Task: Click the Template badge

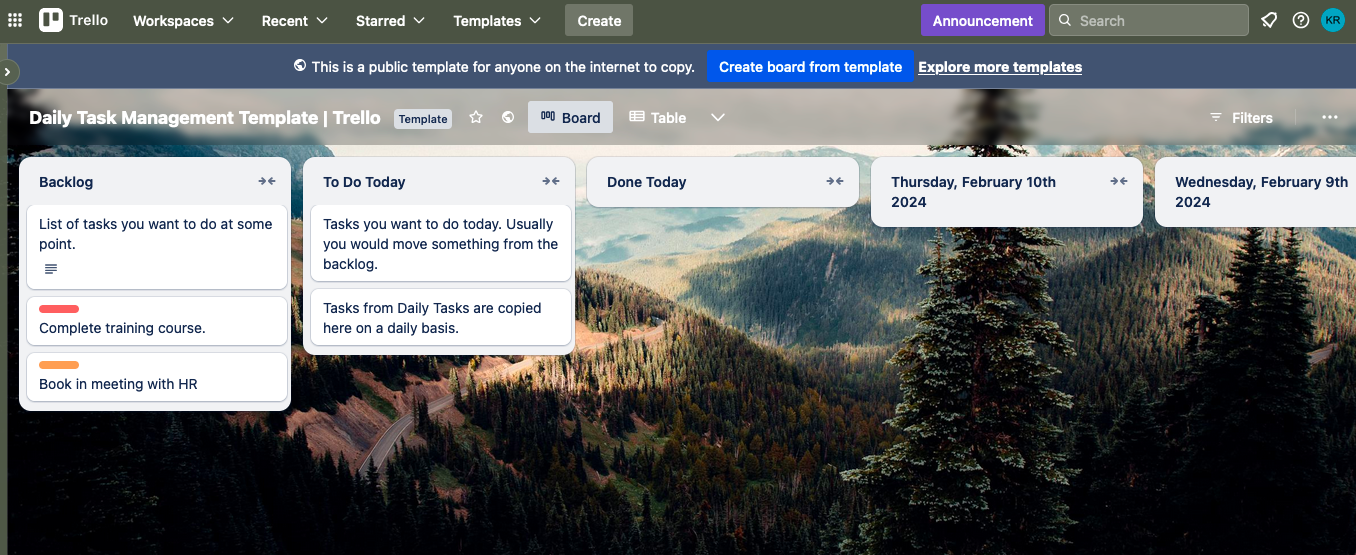Action: (x=423, y=119)
